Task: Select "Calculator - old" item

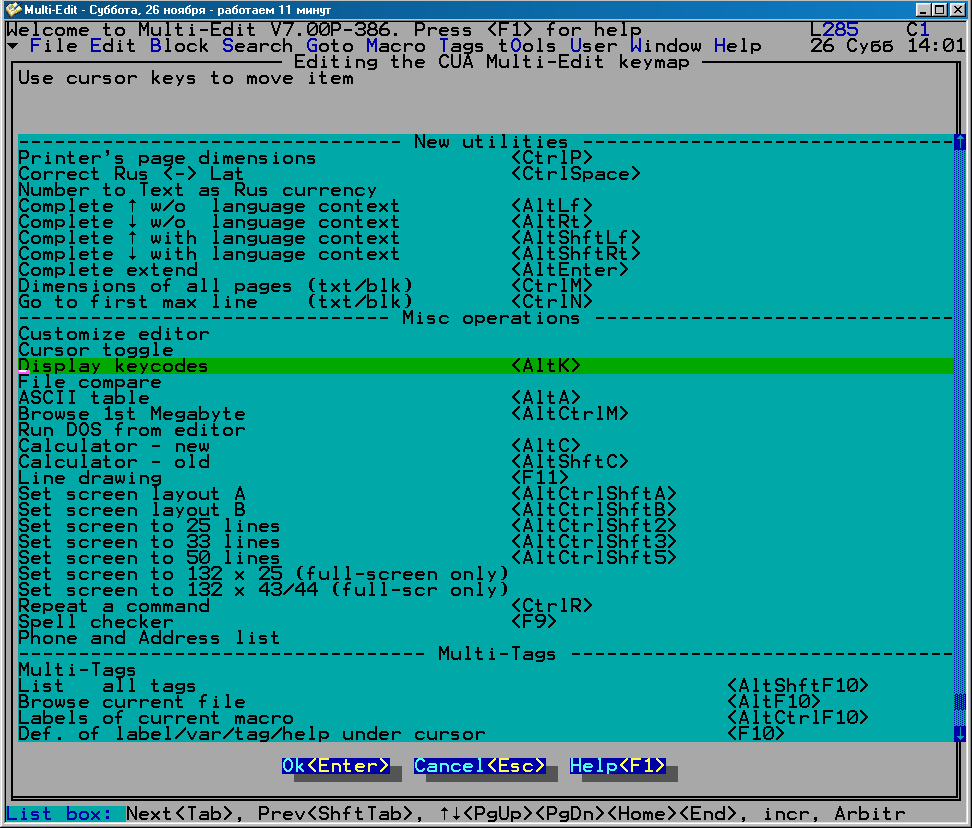Action: (485, 462)
